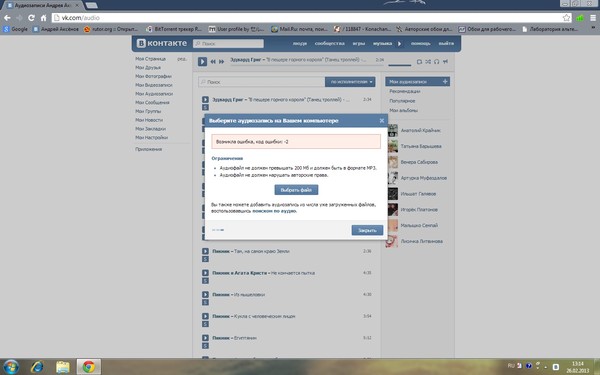Launch Internet Explorer from the taskbar
Image resolution: width=600 pixels, height=375 pixels.
37,367
